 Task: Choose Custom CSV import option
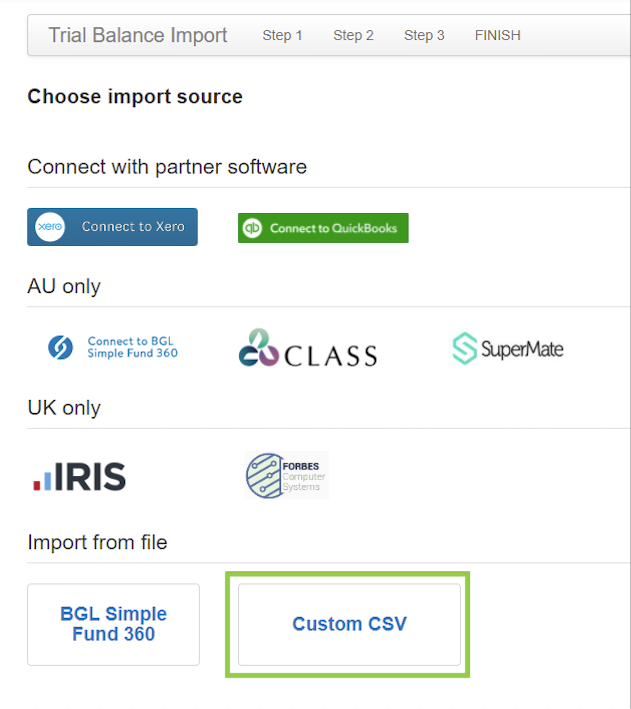[349, 624]
